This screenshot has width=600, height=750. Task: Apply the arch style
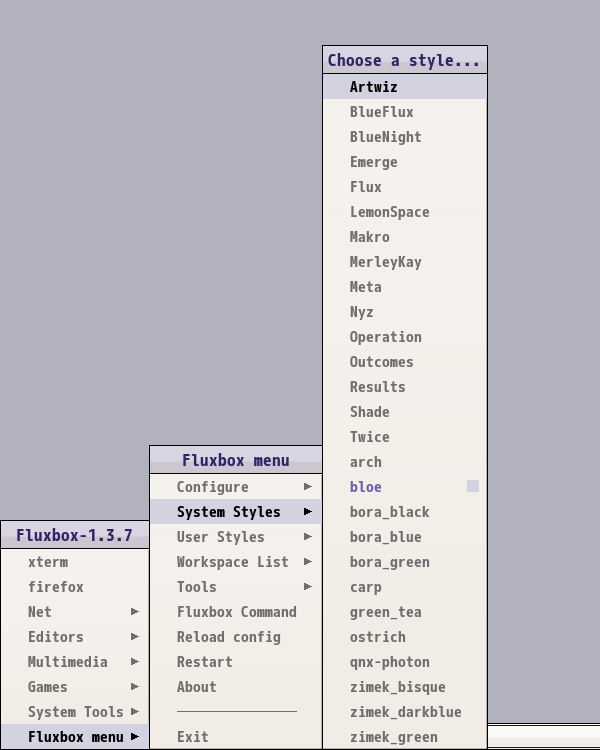click(x=405, y=462)
